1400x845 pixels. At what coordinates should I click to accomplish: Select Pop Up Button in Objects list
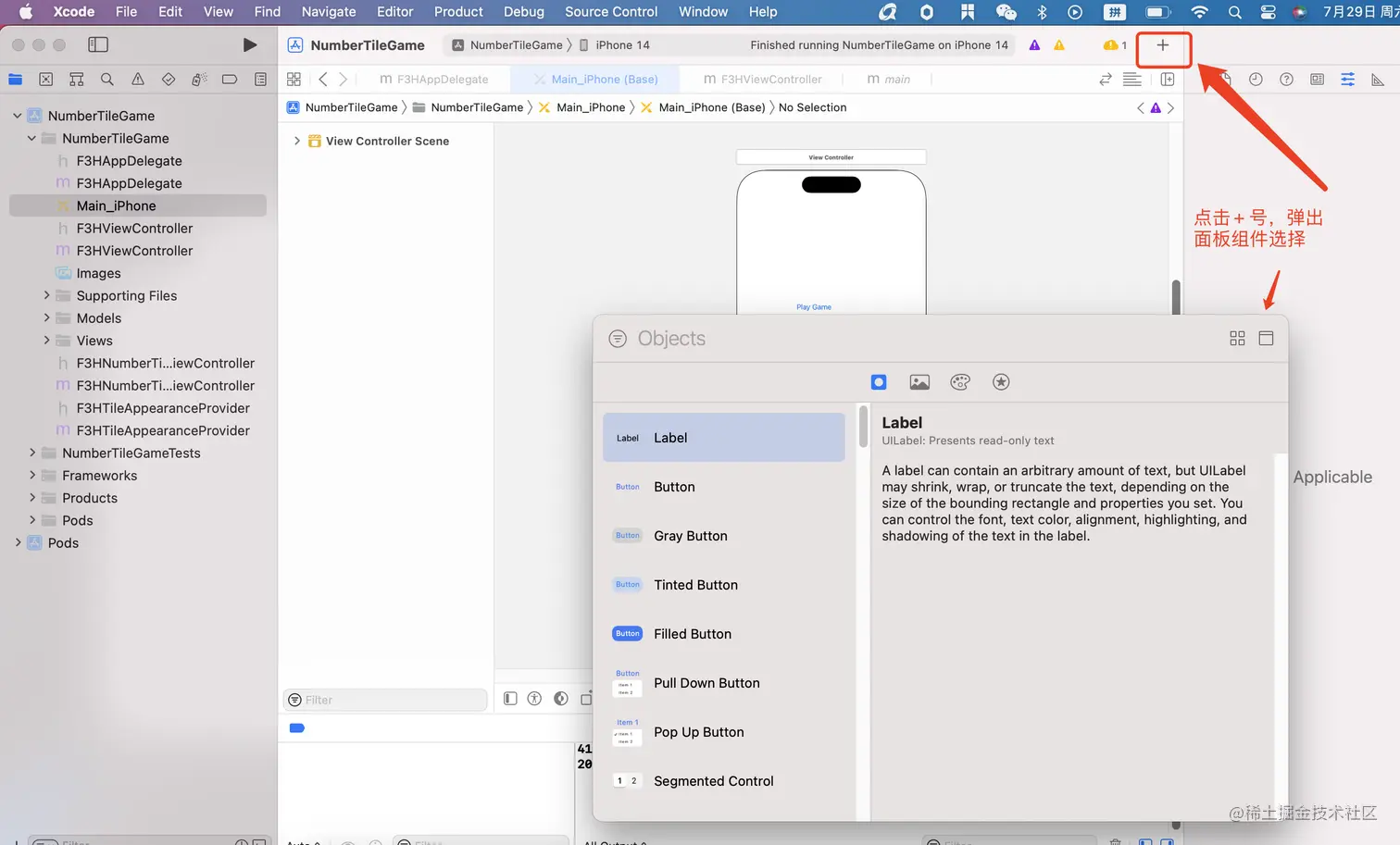click(724, 732)
